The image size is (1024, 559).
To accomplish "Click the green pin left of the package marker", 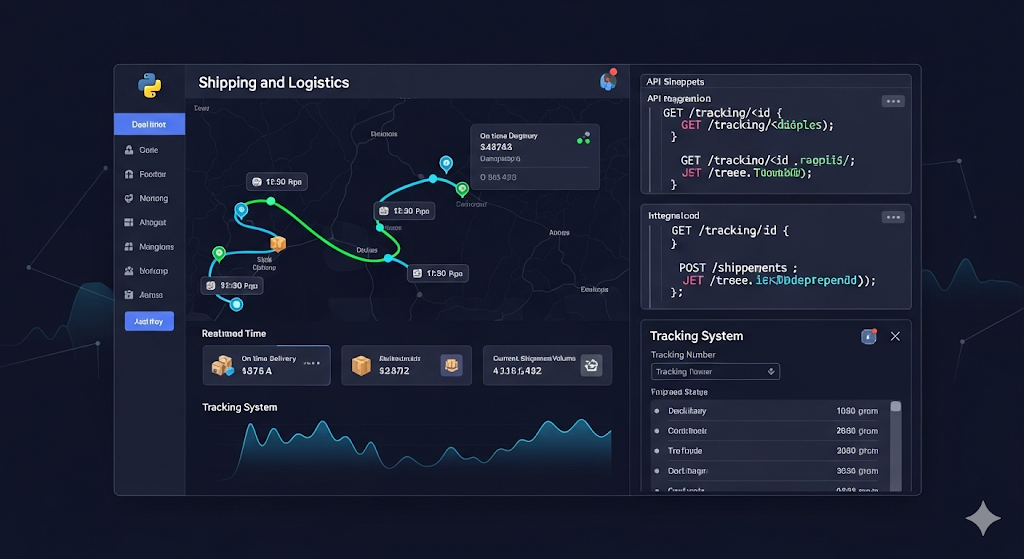I will tap(219, 253).
